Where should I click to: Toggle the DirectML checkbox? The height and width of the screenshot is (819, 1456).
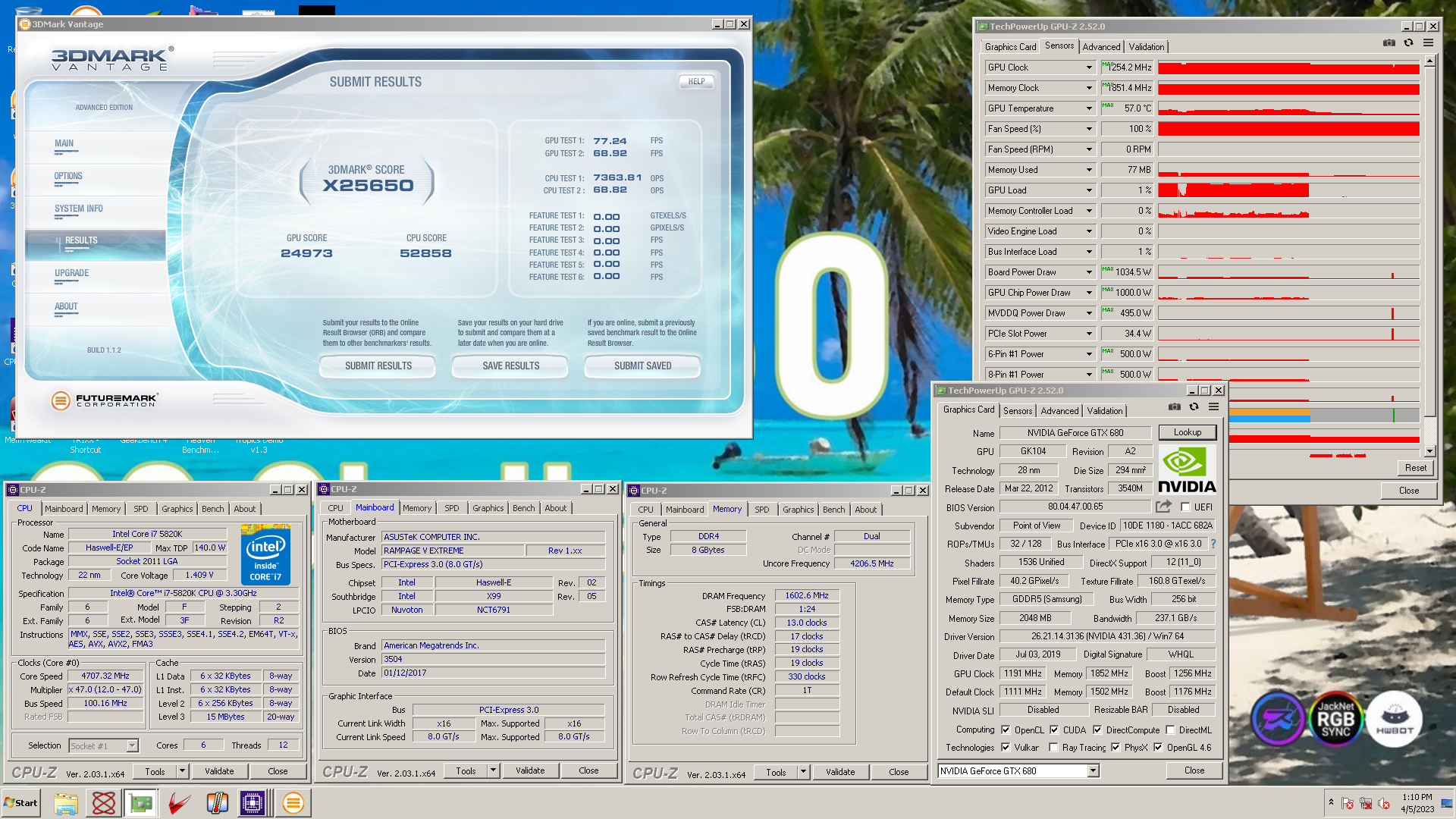tap(1170, 730)
